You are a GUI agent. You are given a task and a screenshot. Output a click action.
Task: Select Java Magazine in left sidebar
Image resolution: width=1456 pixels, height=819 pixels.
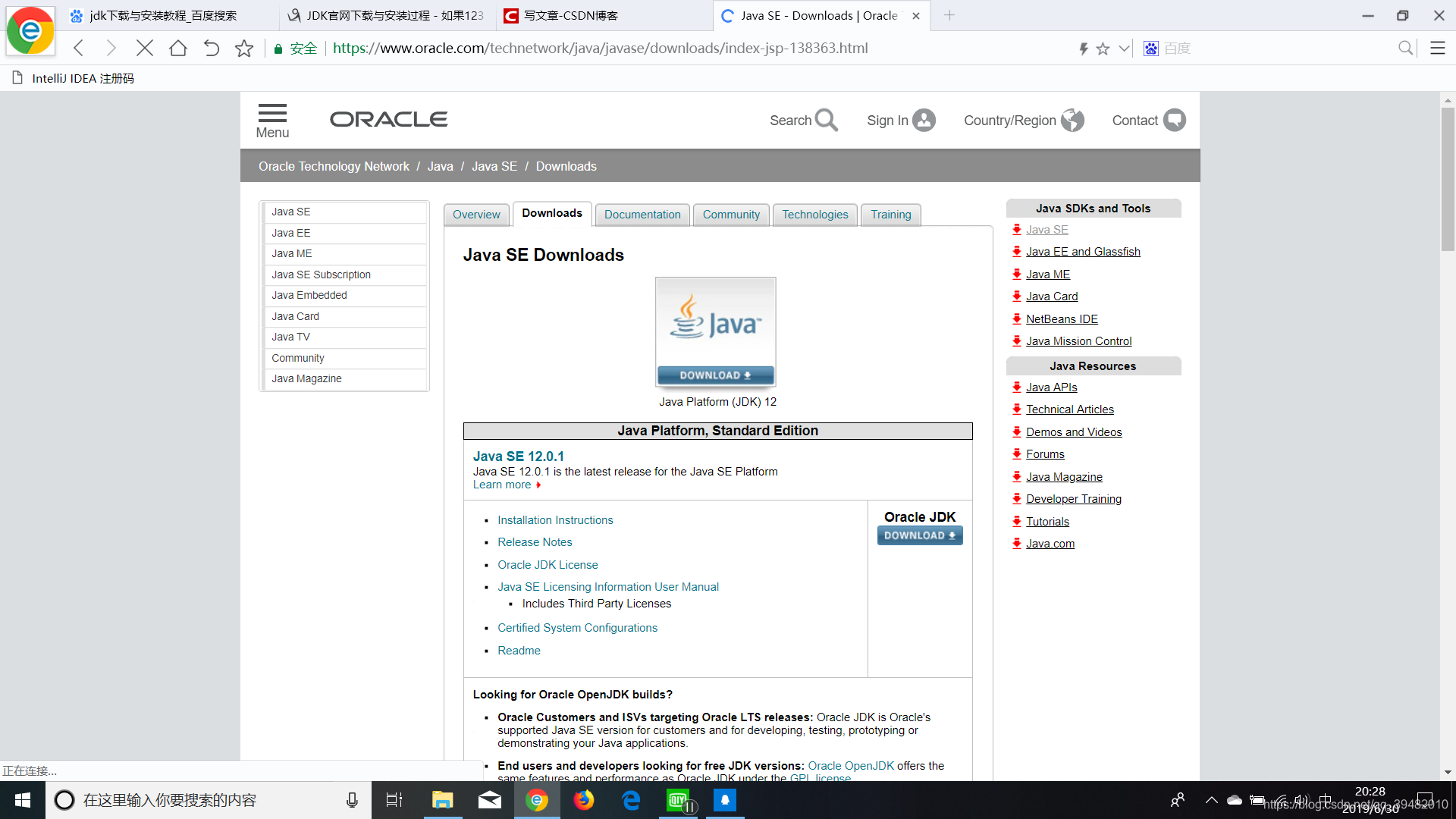point(345,378)
